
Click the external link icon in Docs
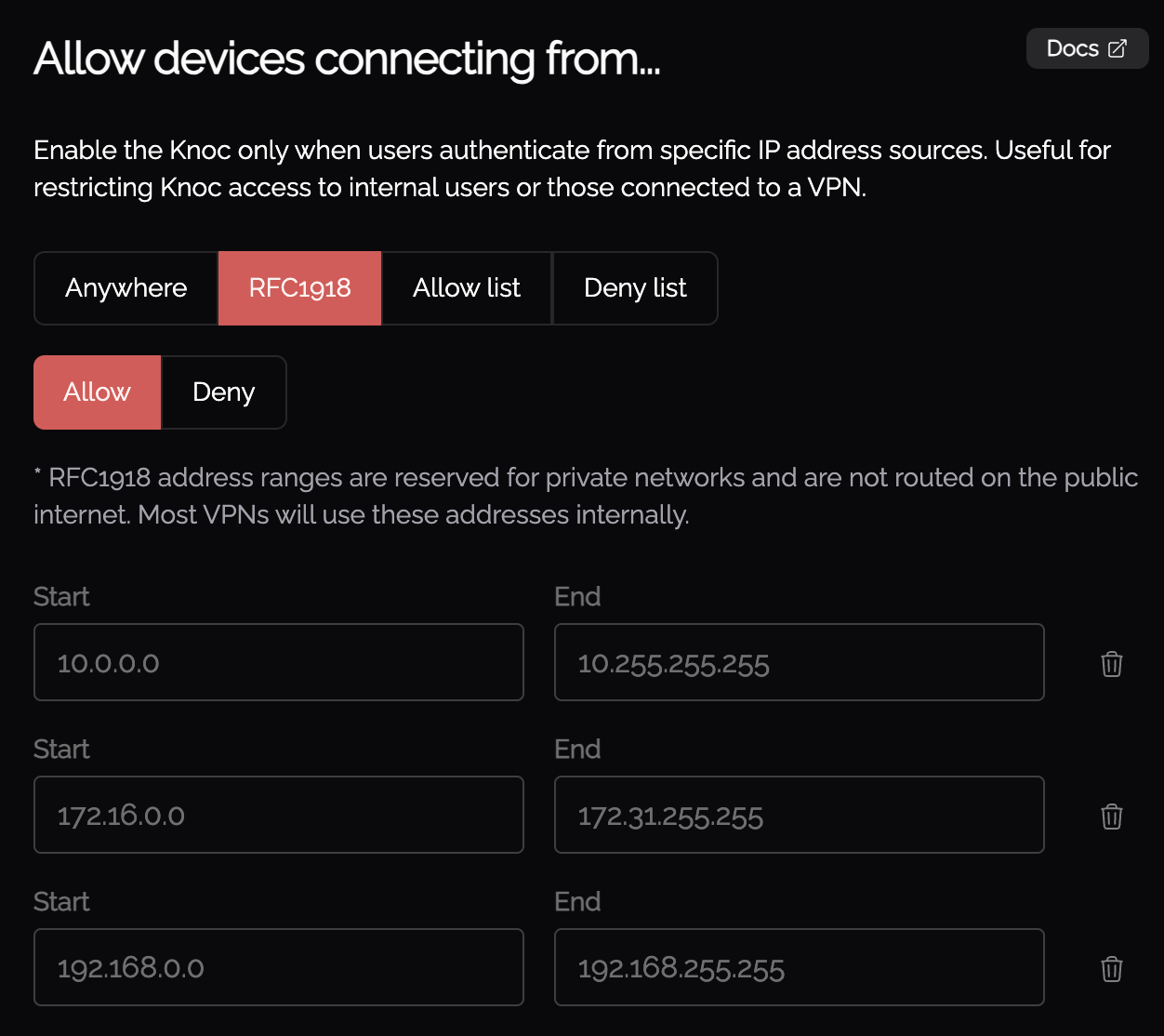tap(1118, 48)
